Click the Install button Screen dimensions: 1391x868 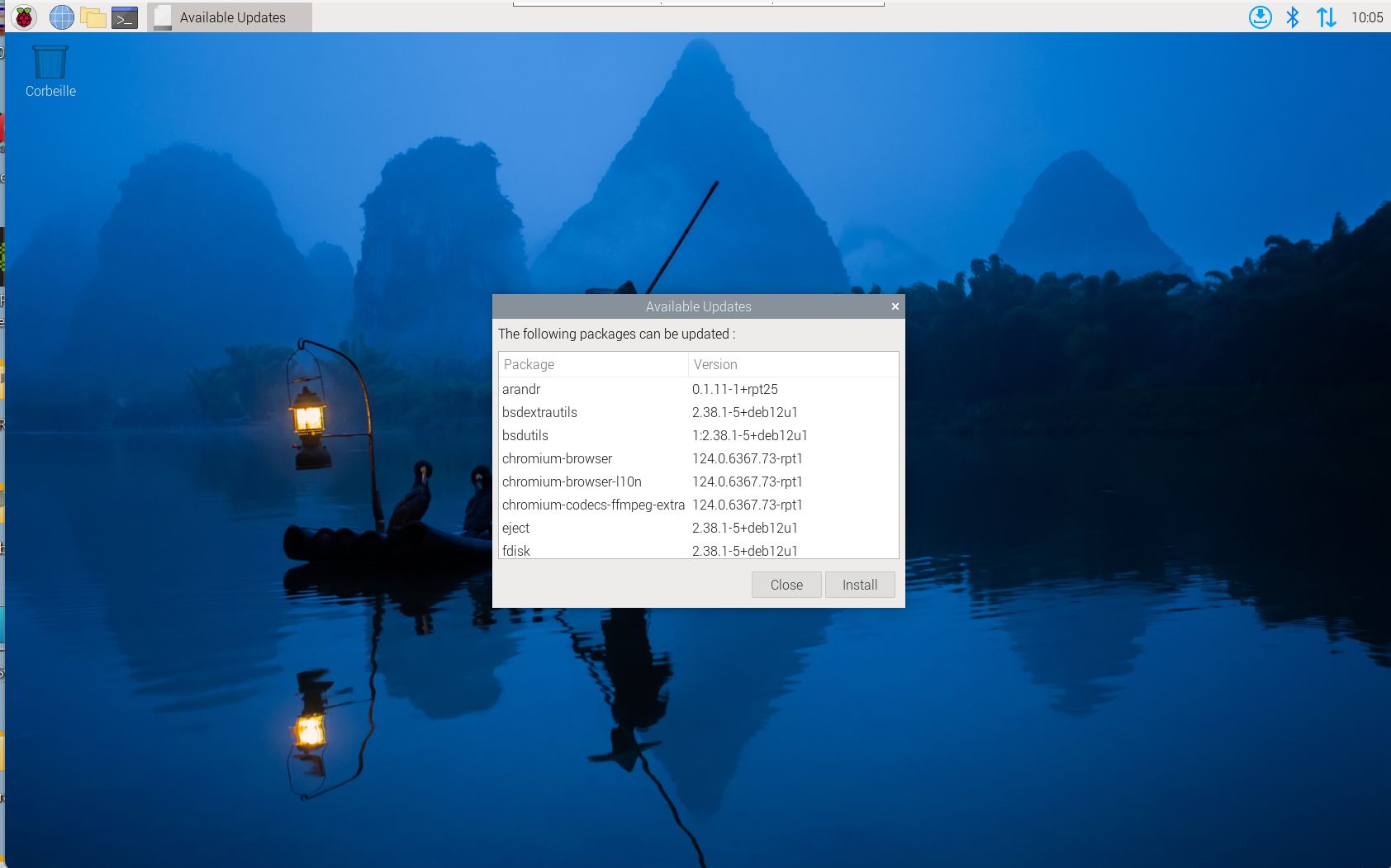point(860,585)
